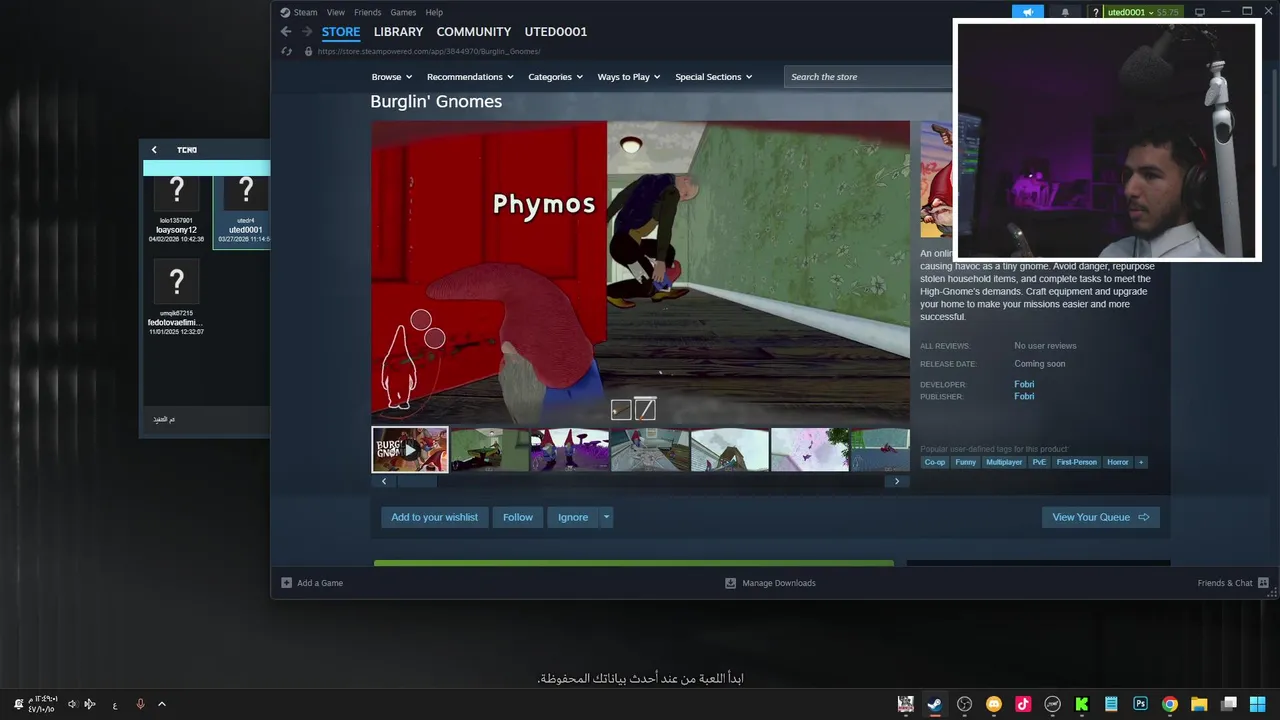Expand the Recommendations menu
The height and width of the screenshot is (720, 1280).
pyautogui.click(x=470, y=77)
